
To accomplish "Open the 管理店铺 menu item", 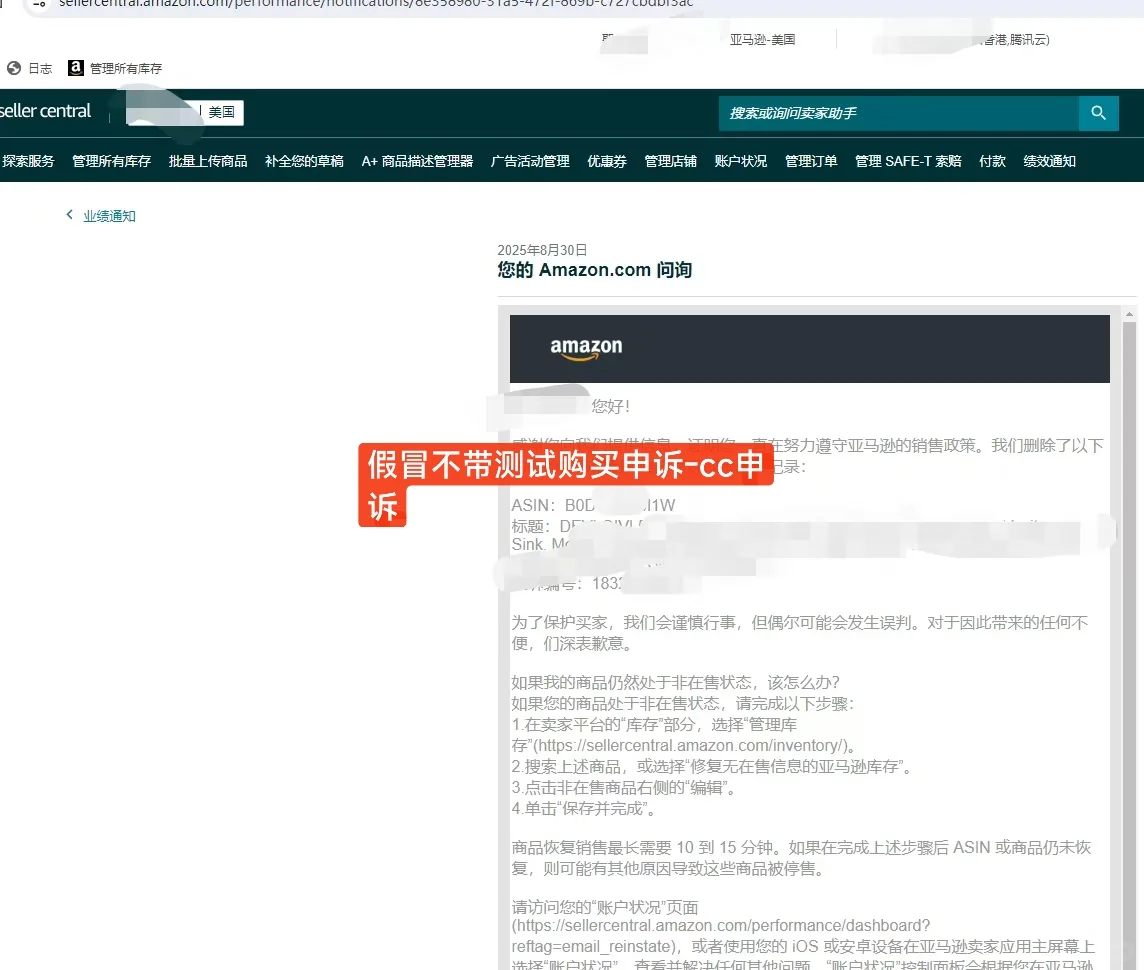I will pyautogui.click(x=670, y=161).
